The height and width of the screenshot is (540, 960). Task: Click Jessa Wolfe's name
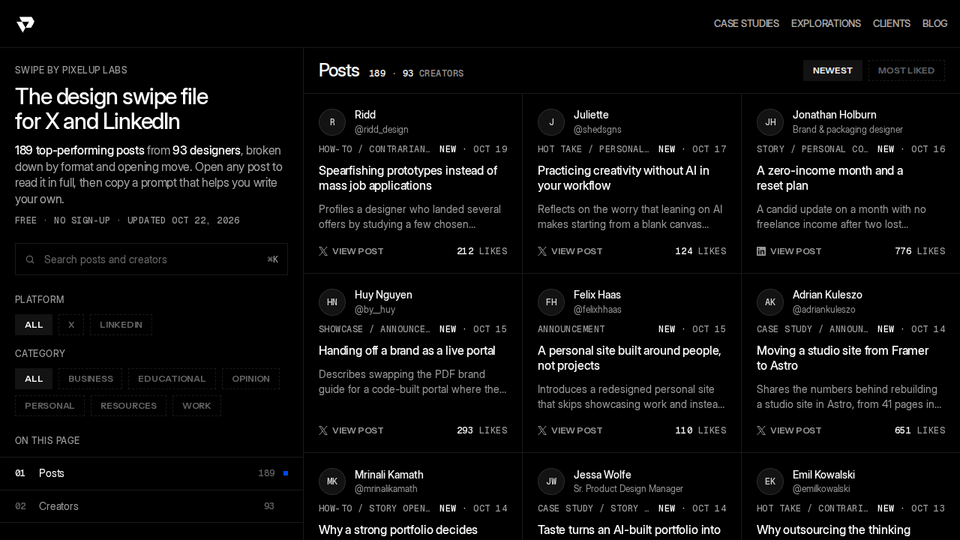[602, 474]
